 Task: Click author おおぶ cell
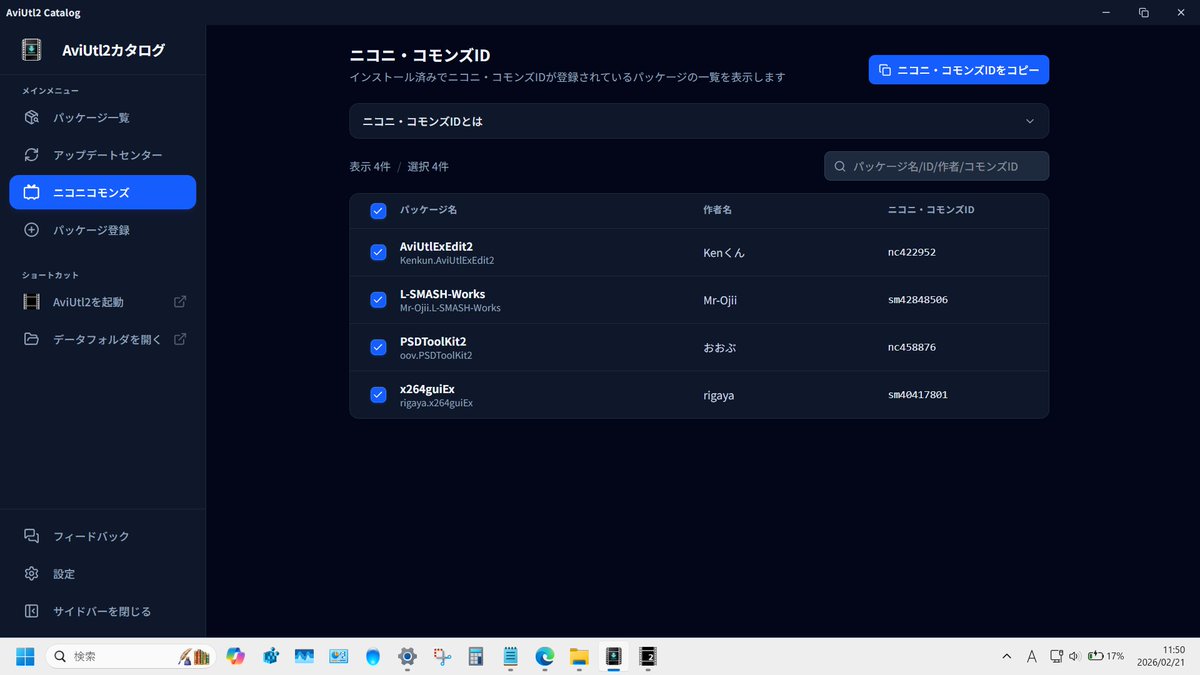tap(720, 347)
